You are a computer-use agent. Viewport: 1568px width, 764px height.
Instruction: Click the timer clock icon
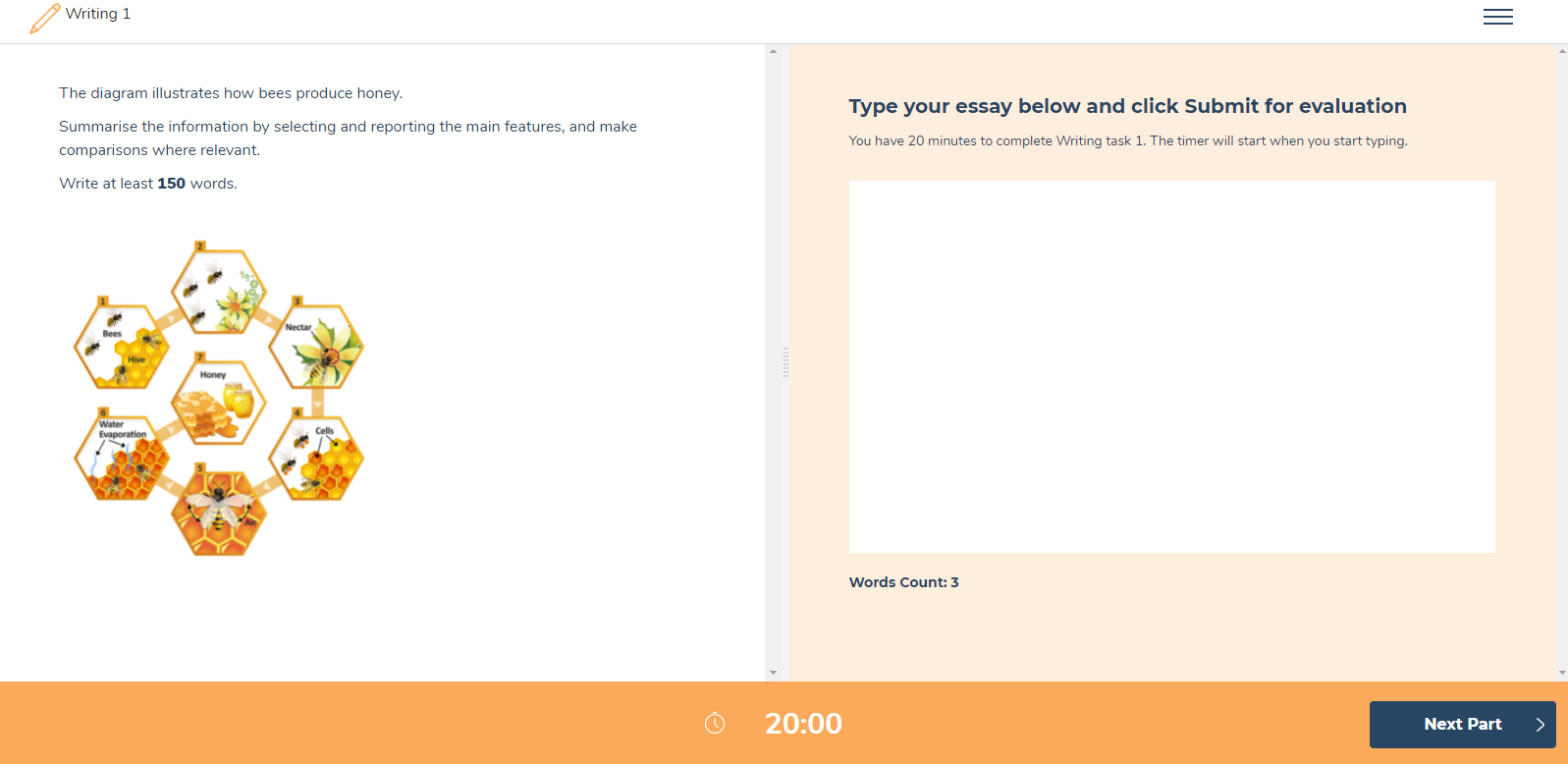point(715,724)
